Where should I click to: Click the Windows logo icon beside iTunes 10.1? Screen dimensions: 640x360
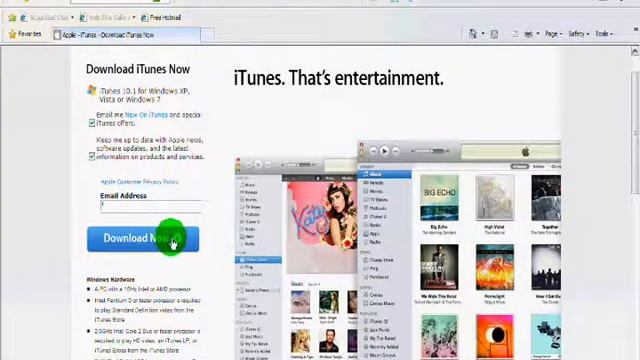92,90
